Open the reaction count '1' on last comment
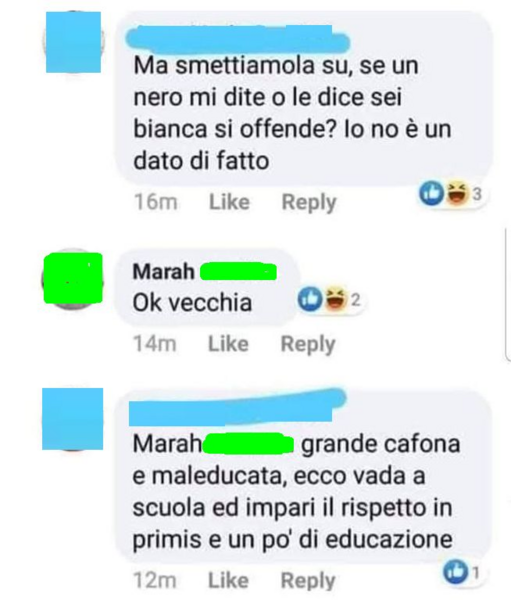 pyautogui.click(x=475, y=573)
